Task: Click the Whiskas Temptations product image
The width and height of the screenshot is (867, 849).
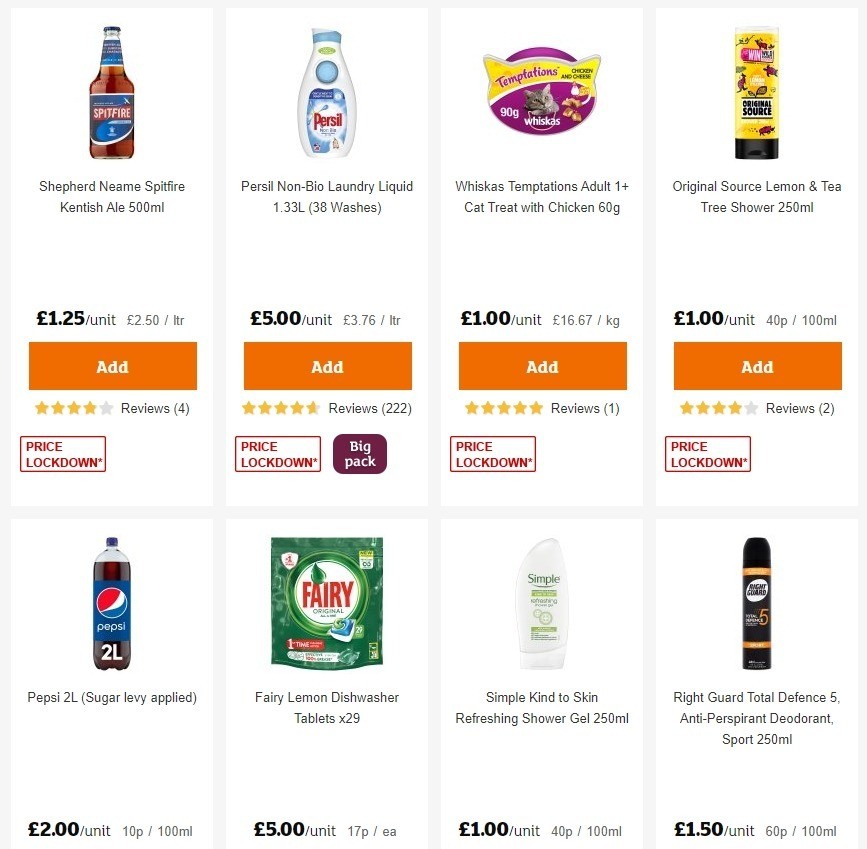Action: tap(542, 92)
